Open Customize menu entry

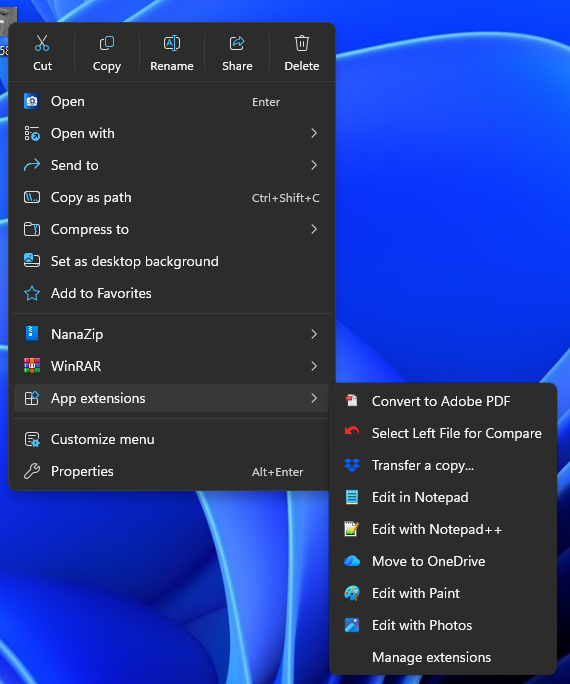pyautogui.click(x=171, y=439)
